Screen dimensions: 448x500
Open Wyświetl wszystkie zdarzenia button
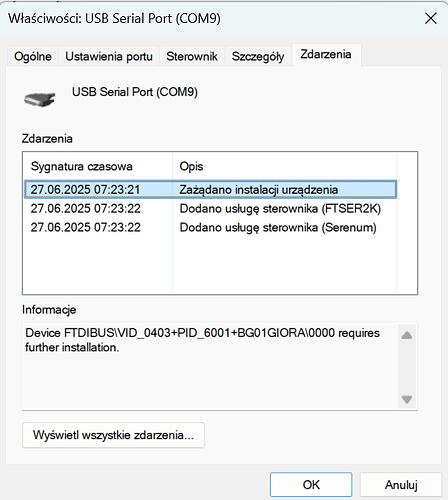[x=113, y=435]
